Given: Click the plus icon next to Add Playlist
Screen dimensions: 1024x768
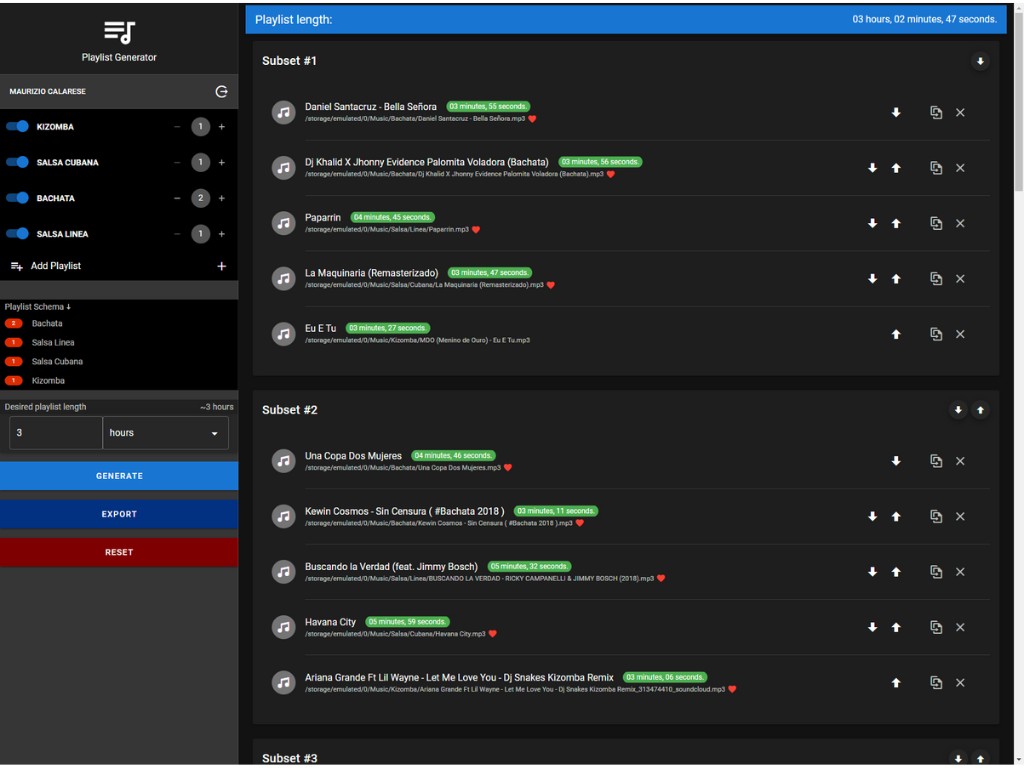Looking at the screenshot, I should point(221,266).
